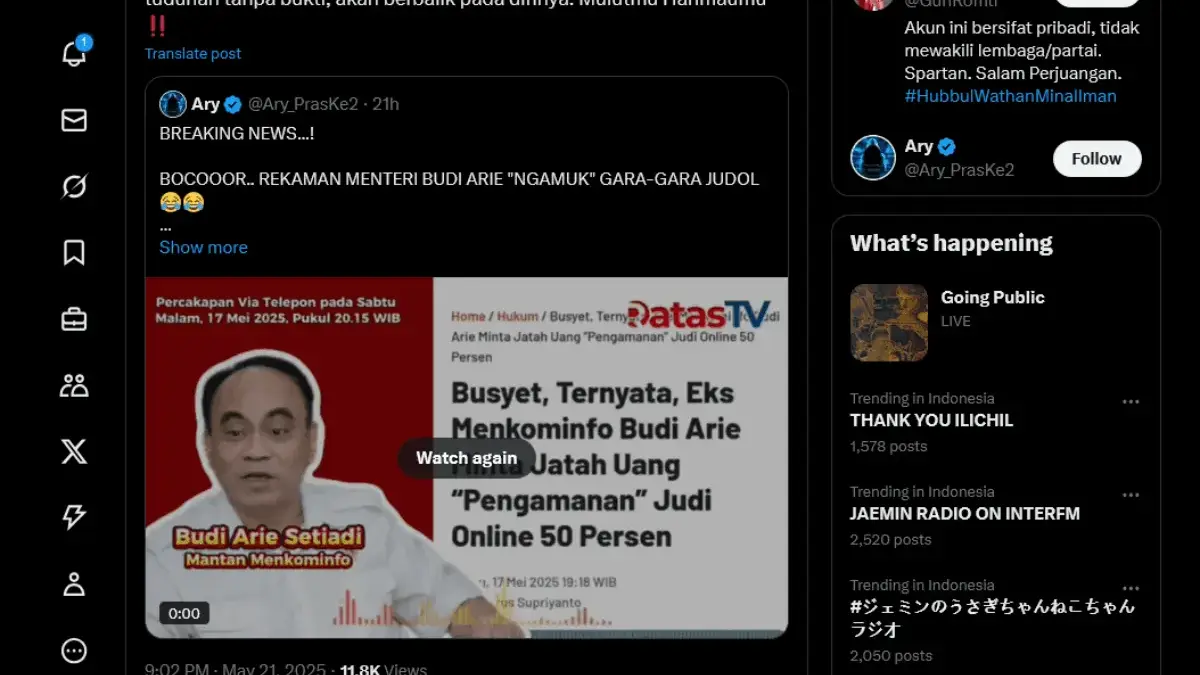Click 11.8K Views count

(x=383, y=669)
